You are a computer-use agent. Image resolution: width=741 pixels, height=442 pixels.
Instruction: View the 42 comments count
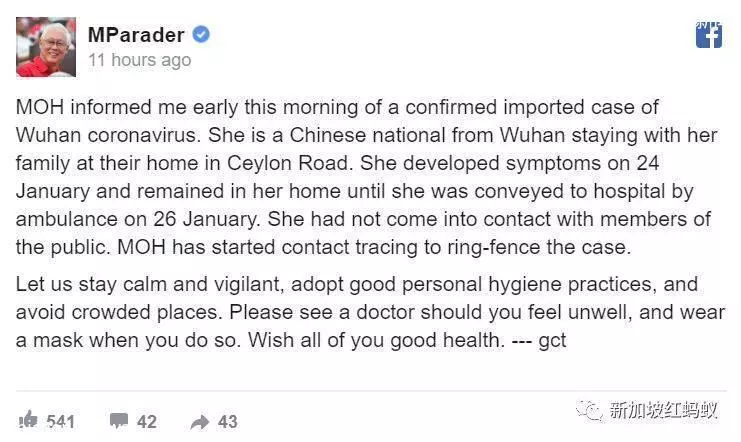(x=146, y=421)
